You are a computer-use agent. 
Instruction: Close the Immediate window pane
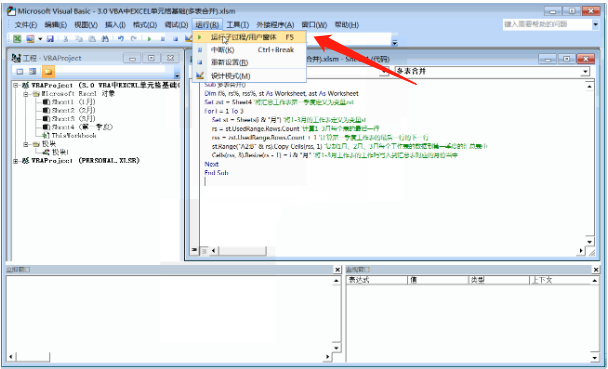coord(337,270)
